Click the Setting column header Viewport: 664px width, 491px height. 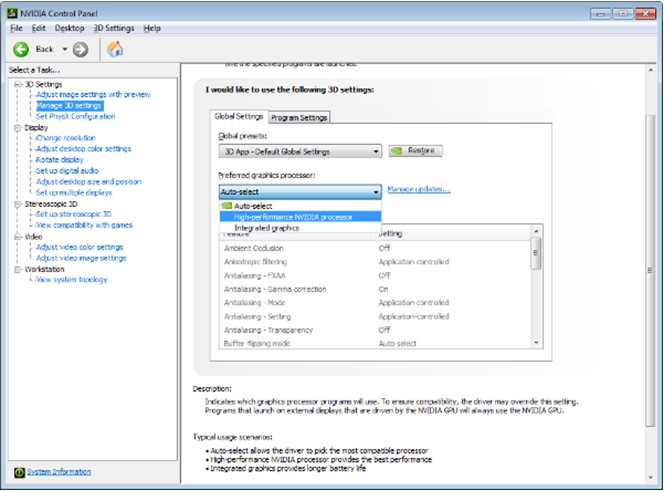click(x=454, y=233)
